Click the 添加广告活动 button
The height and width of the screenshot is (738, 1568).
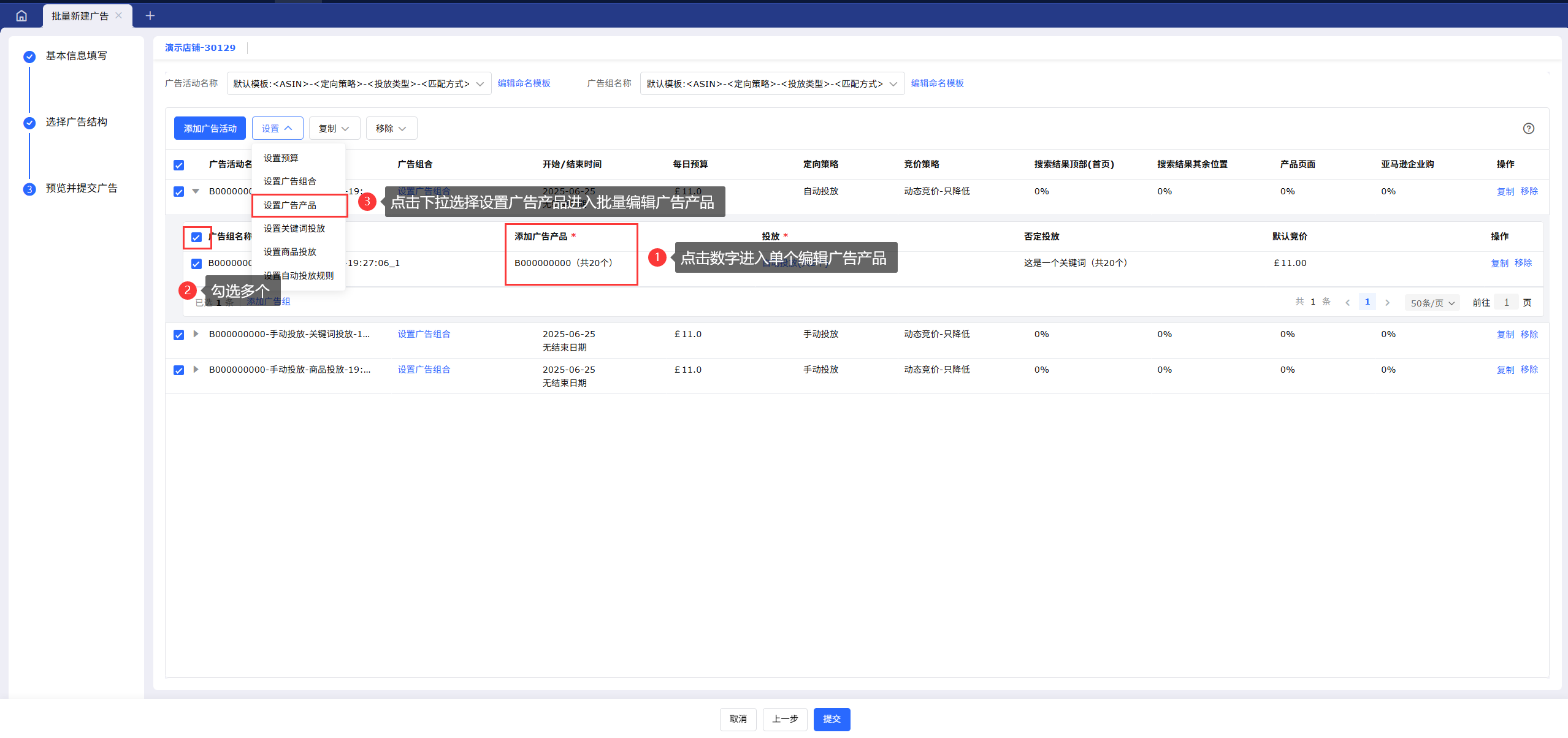[x=210, y=128]
